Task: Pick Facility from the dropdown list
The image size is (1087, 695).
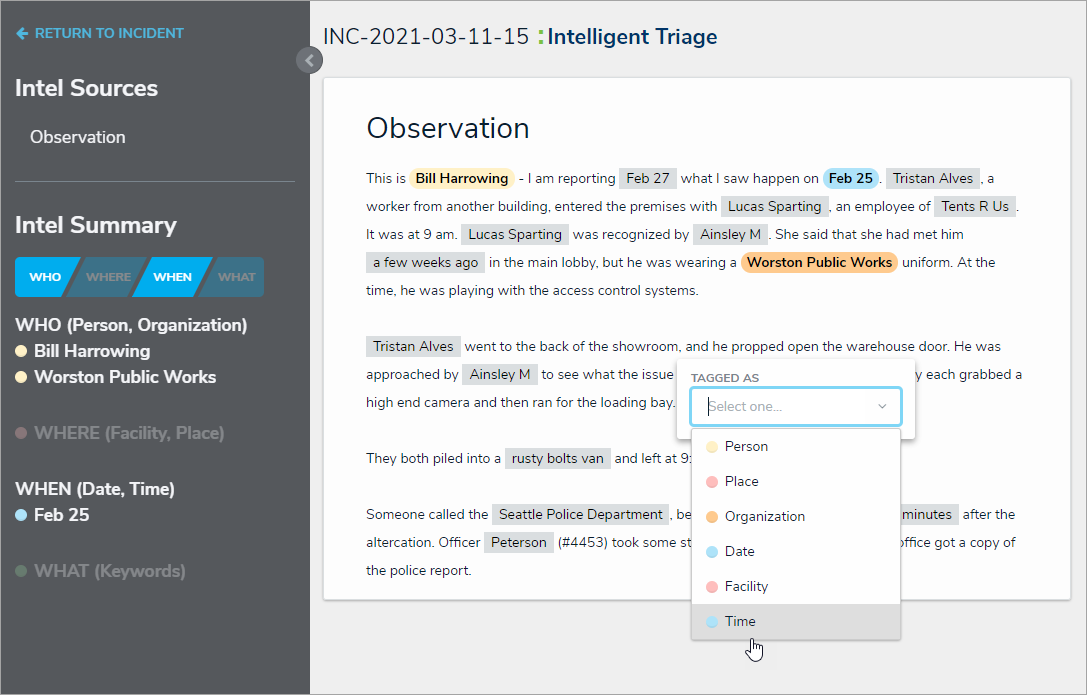Action: [746, 586]
